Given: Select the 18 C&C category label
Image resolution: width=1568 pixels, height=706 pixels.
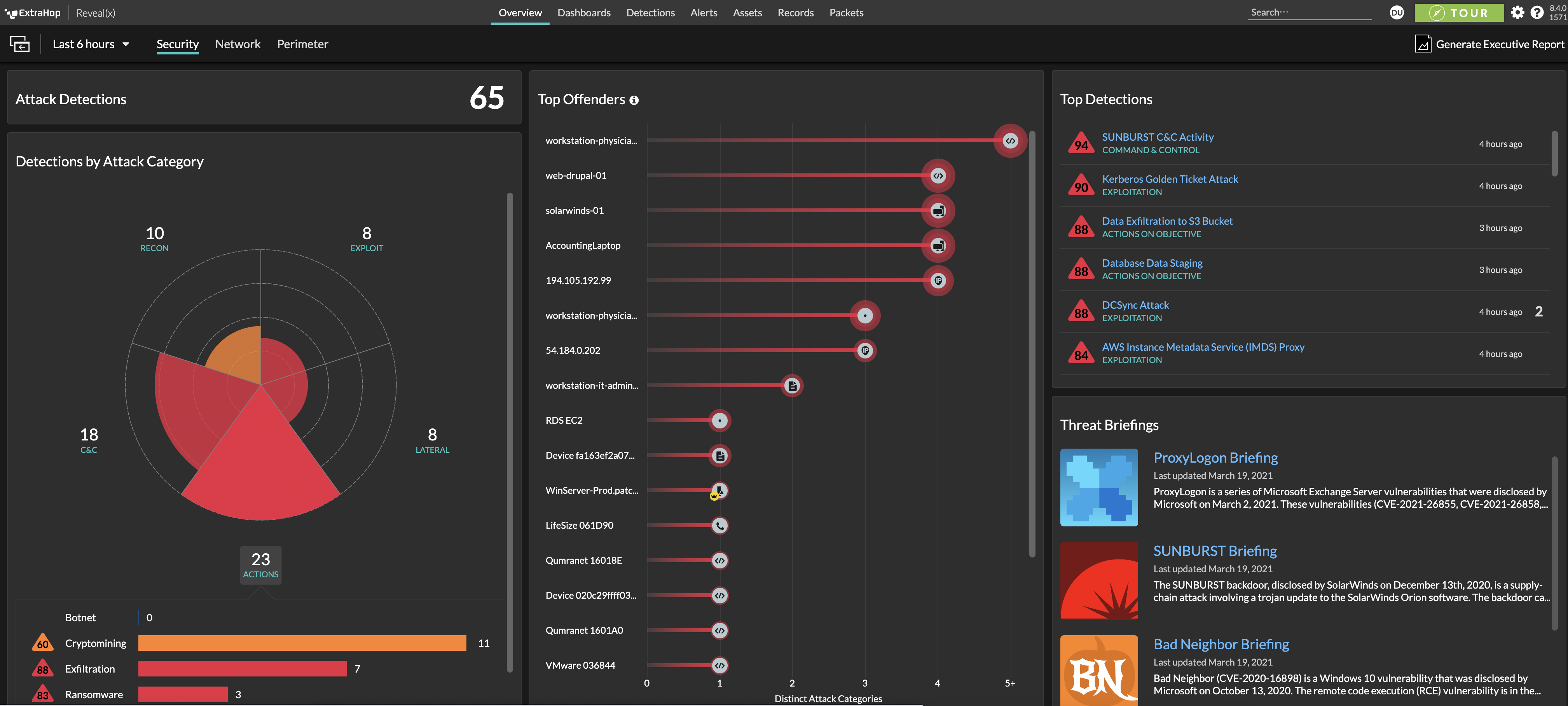Looking at the screenshot, I should 89,440.
